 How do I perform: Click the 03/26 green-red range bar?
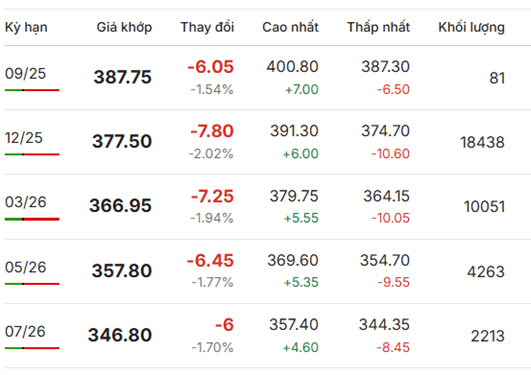[x=32, y=219]
